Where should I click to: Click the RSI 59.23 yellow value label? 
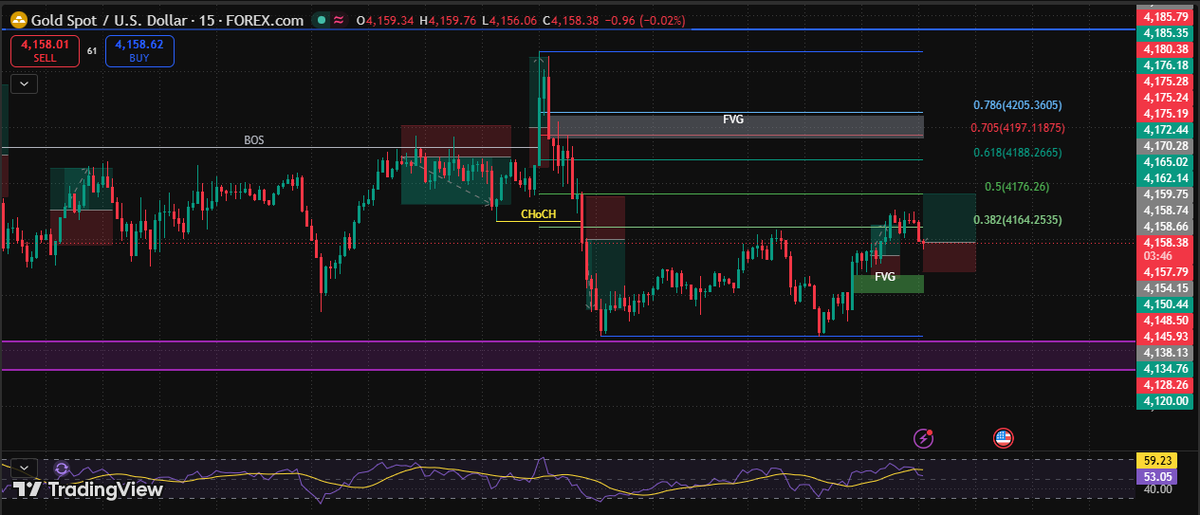coord(1156,460)
